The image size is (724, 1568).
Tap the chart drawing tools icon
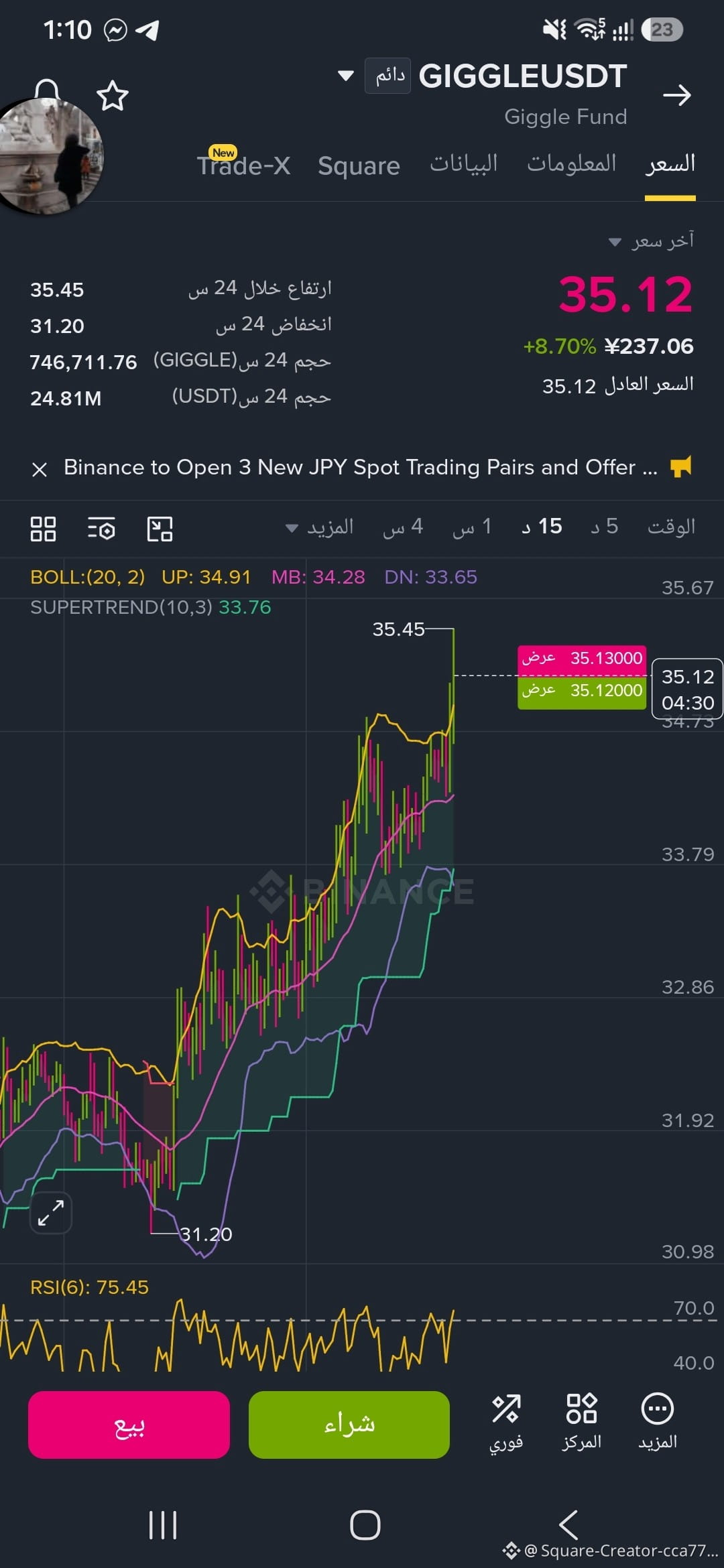[x=160, y=529]
